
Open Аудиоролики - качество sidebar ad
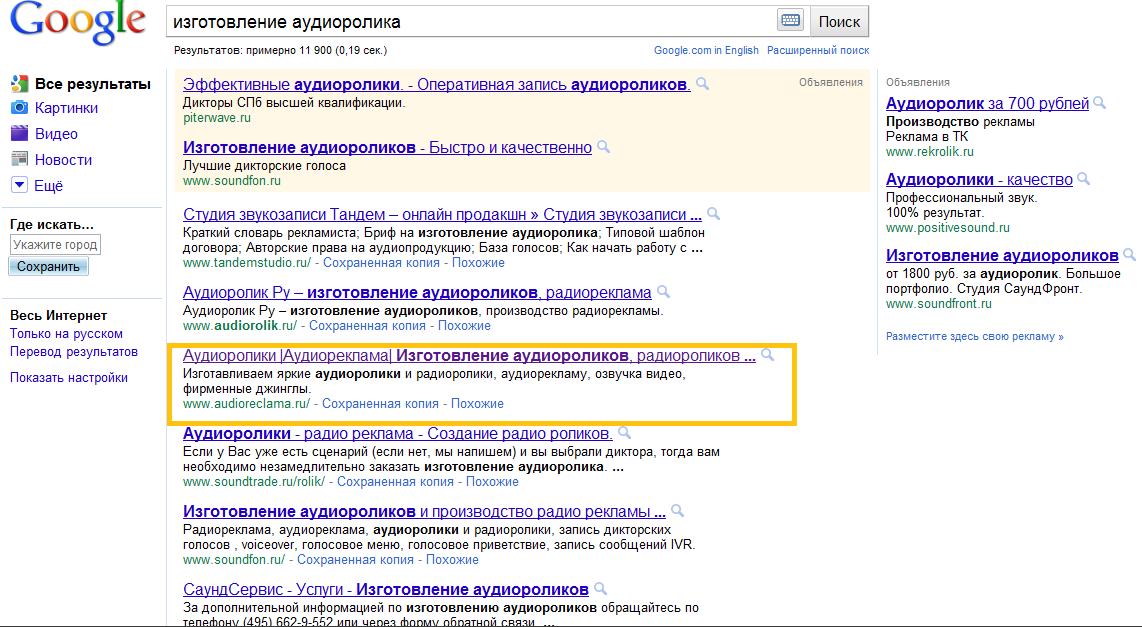coord(979,180)
